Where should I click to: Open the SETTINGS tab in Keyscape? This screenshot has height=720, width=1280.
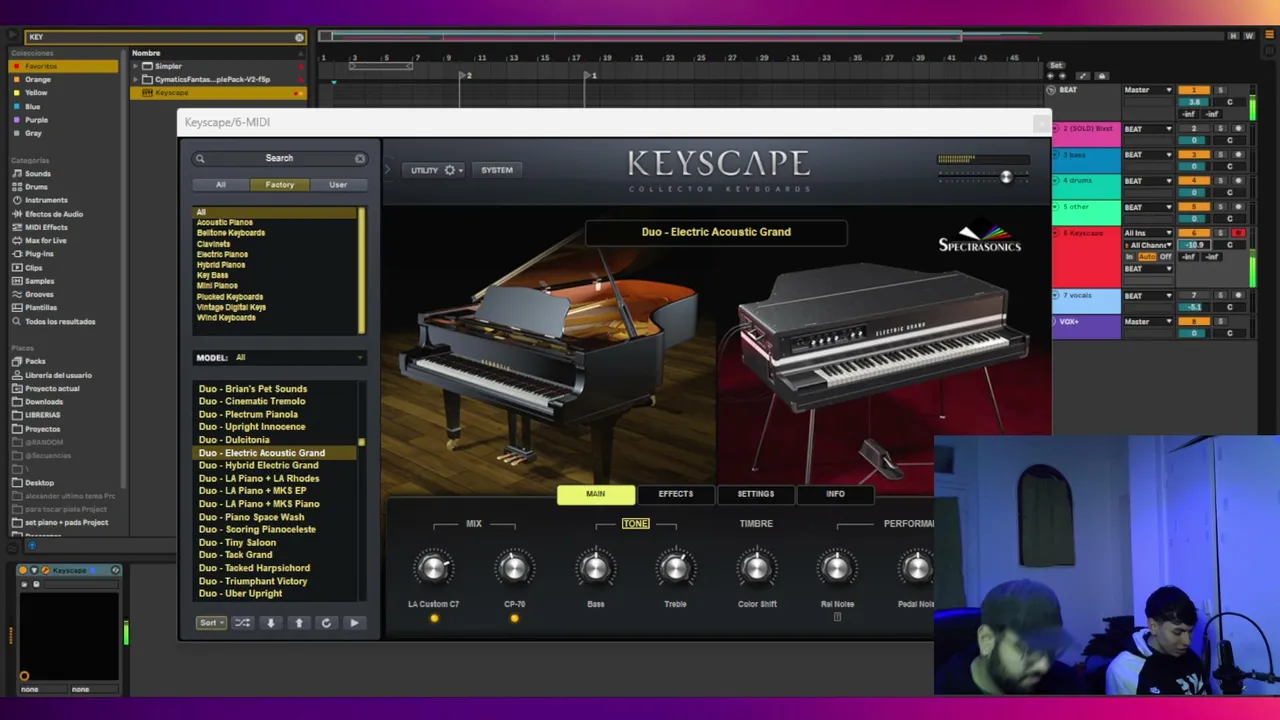click(756, 494)
